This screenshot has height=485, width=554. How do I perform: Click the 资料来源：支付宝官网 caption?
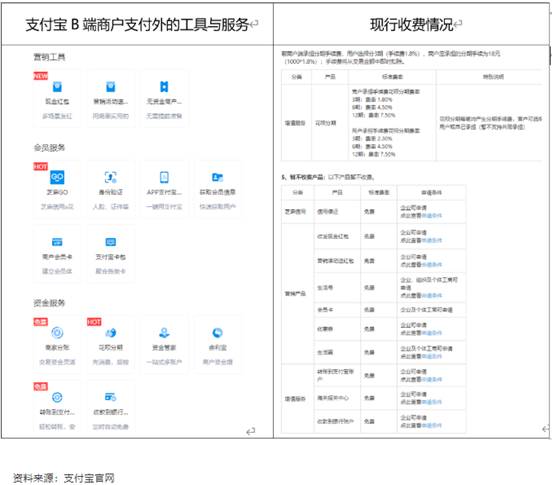pyautogui.click(x=64, y=478)
